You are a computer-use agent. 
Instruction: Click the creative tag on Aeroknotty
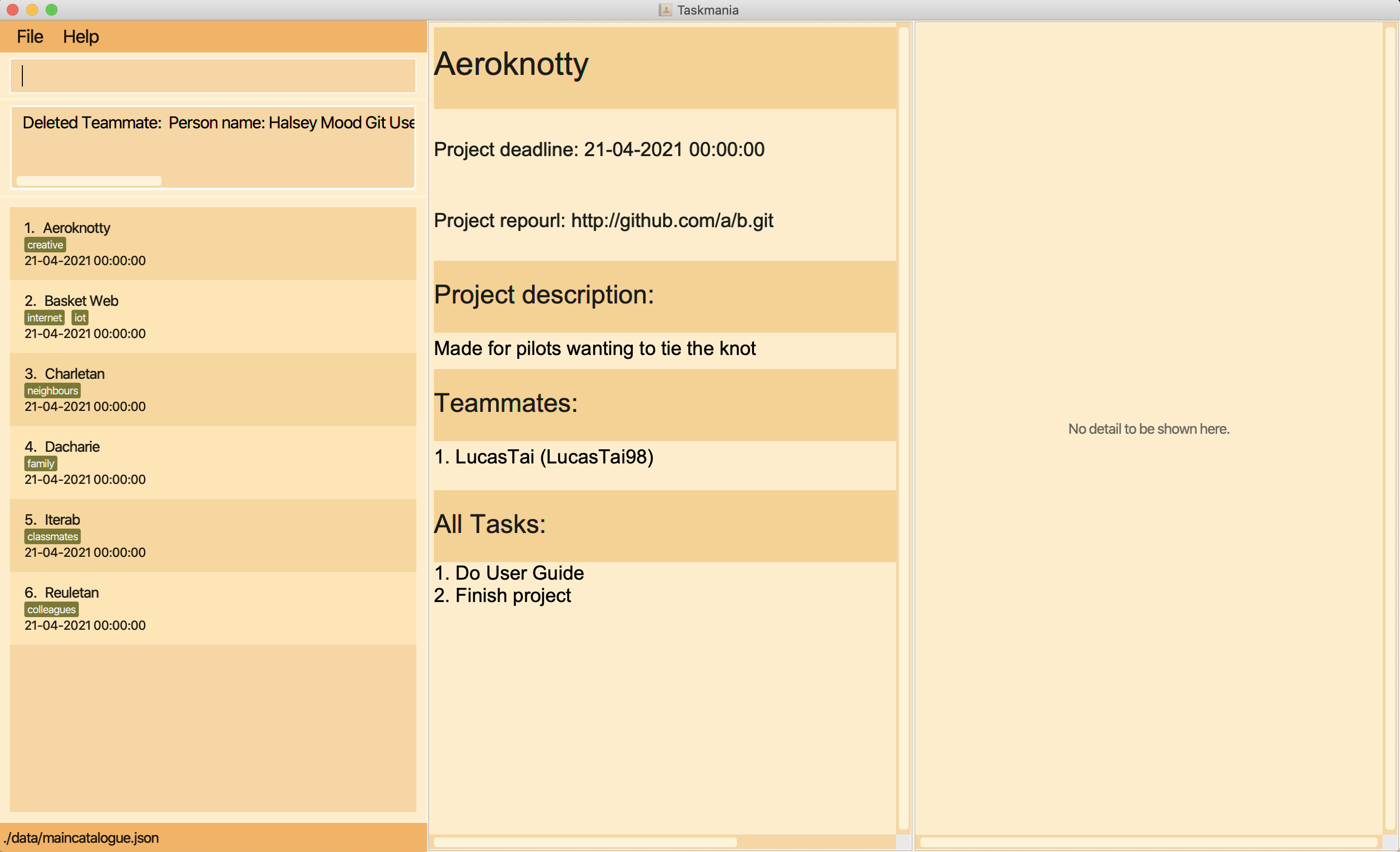pyautogui.click(x=44, y=244)
